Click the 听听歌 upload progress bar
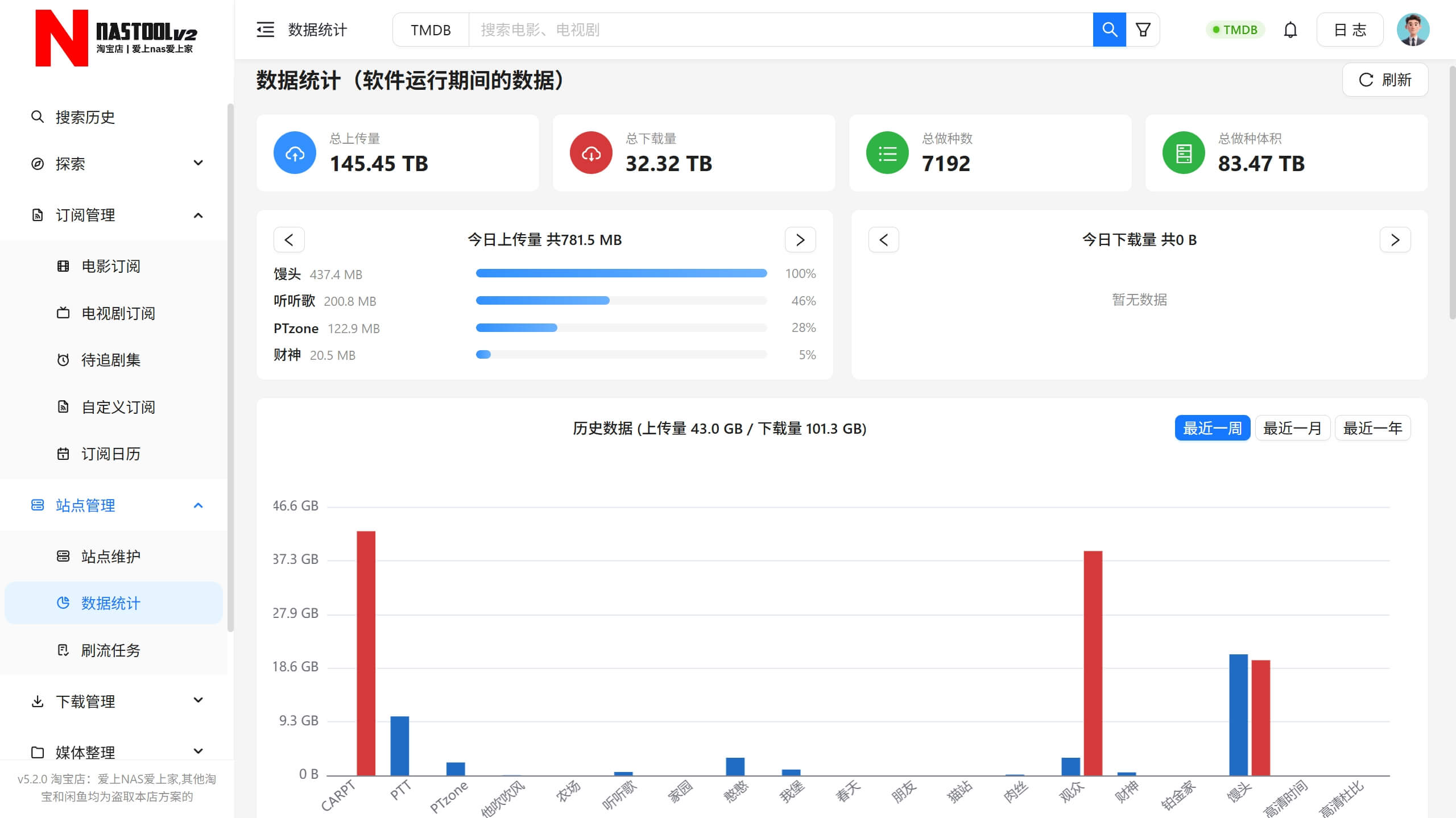The width and height of the screenshot is (1456, 818). coord(621,300)
